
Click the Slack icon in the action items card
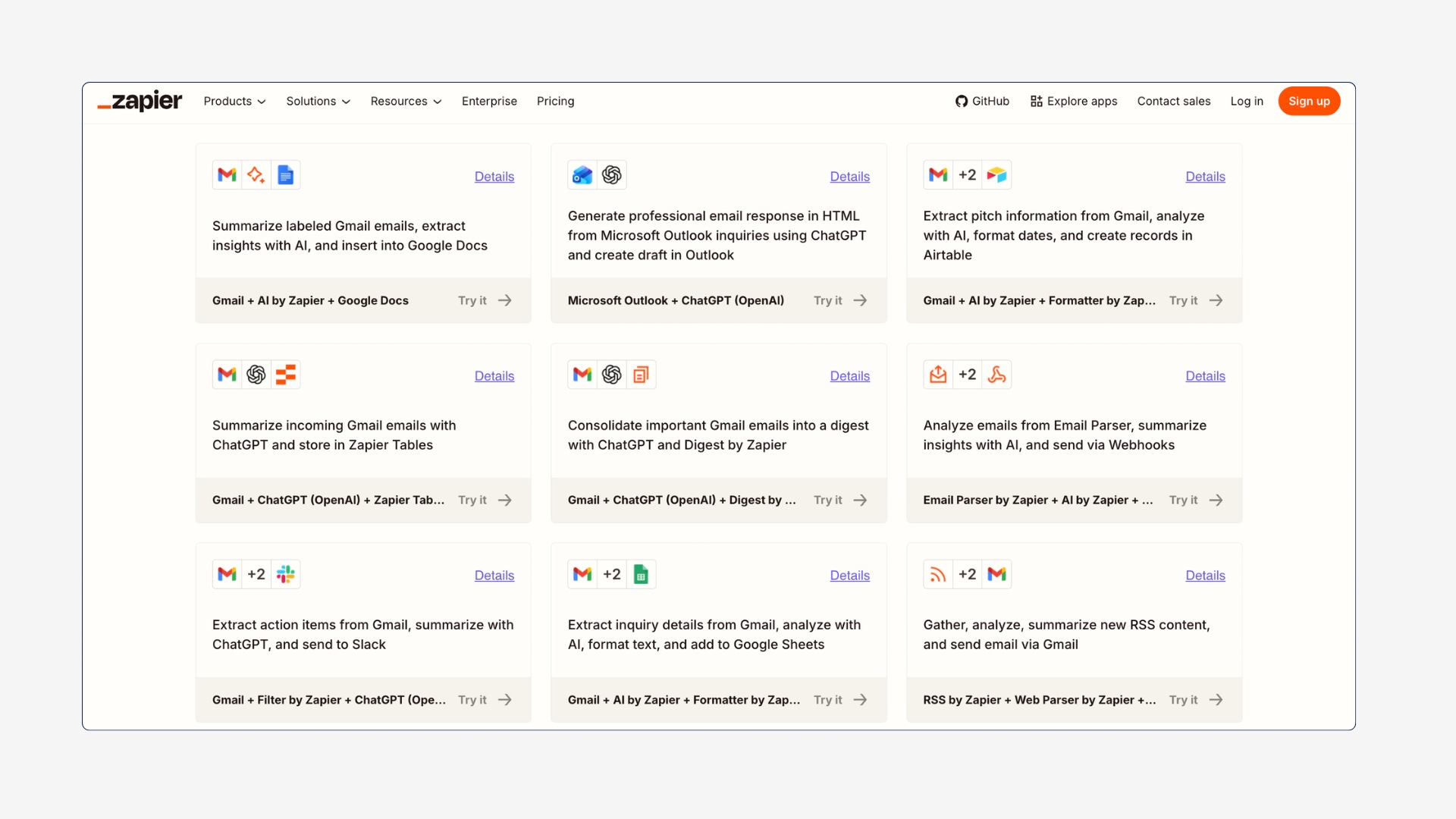click(x=285, y=574)
